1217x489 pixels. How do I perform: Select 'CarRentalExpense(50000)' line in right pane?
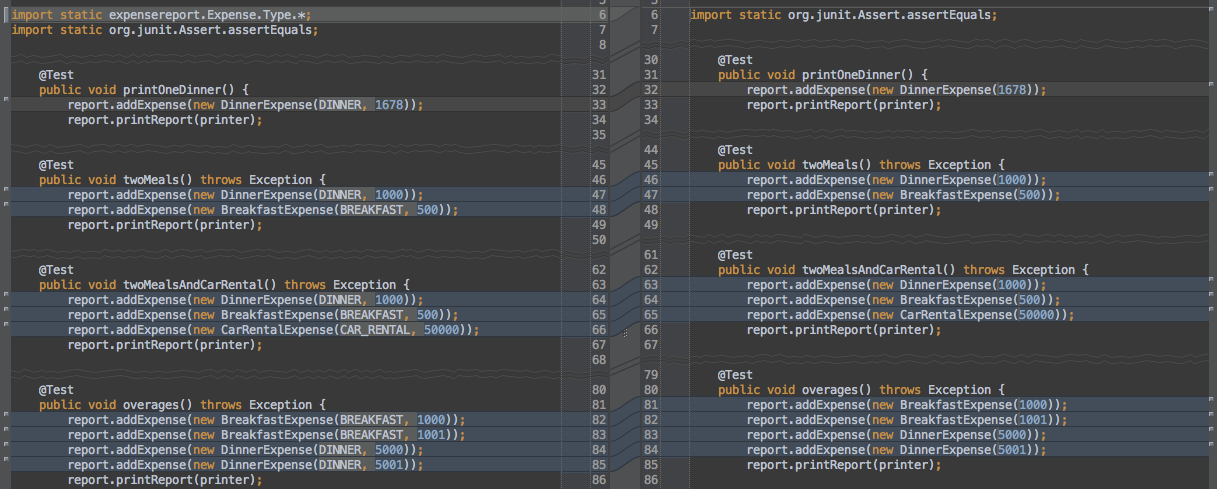tap(911, 315)
